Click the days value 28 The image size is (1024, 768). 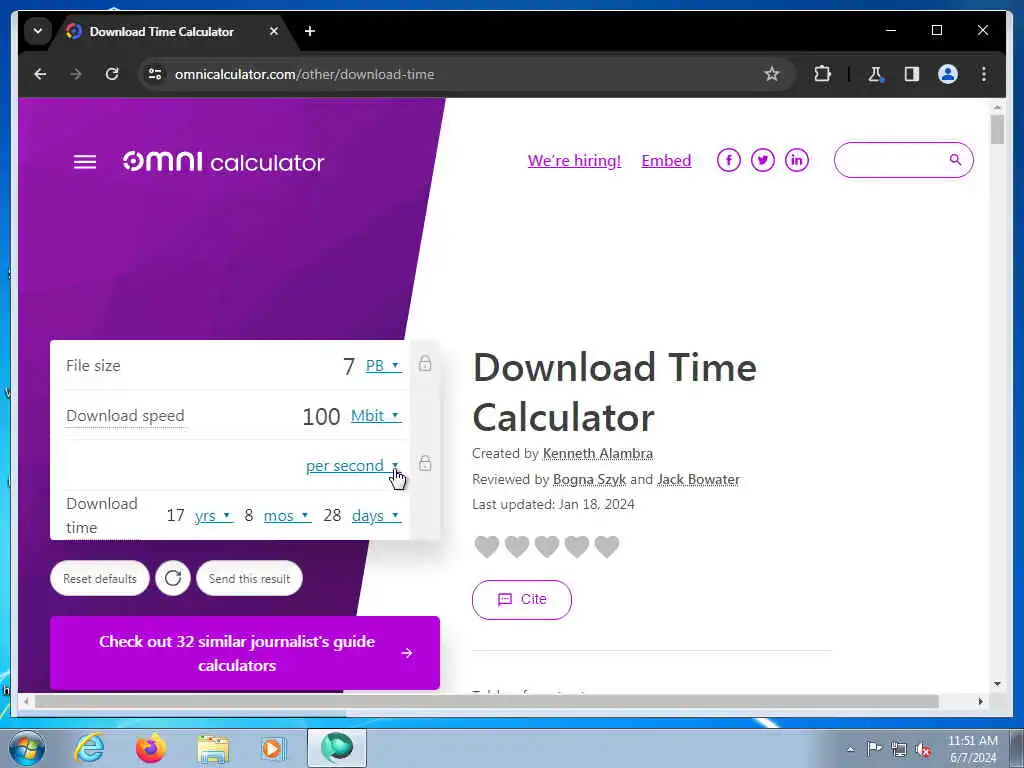(332, 515)
